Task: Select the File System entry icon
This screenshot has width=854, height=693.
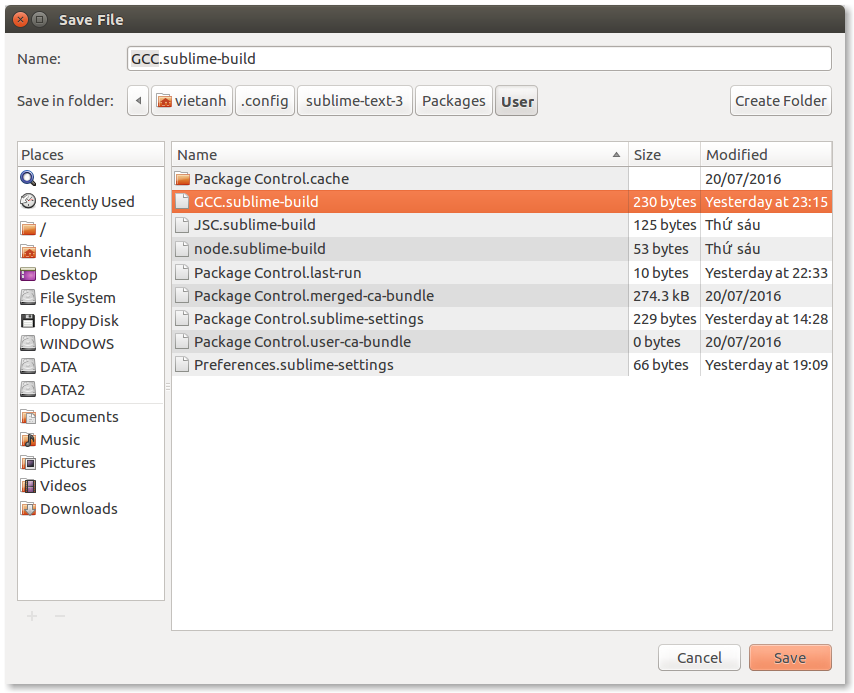Action: coord(30,297)
